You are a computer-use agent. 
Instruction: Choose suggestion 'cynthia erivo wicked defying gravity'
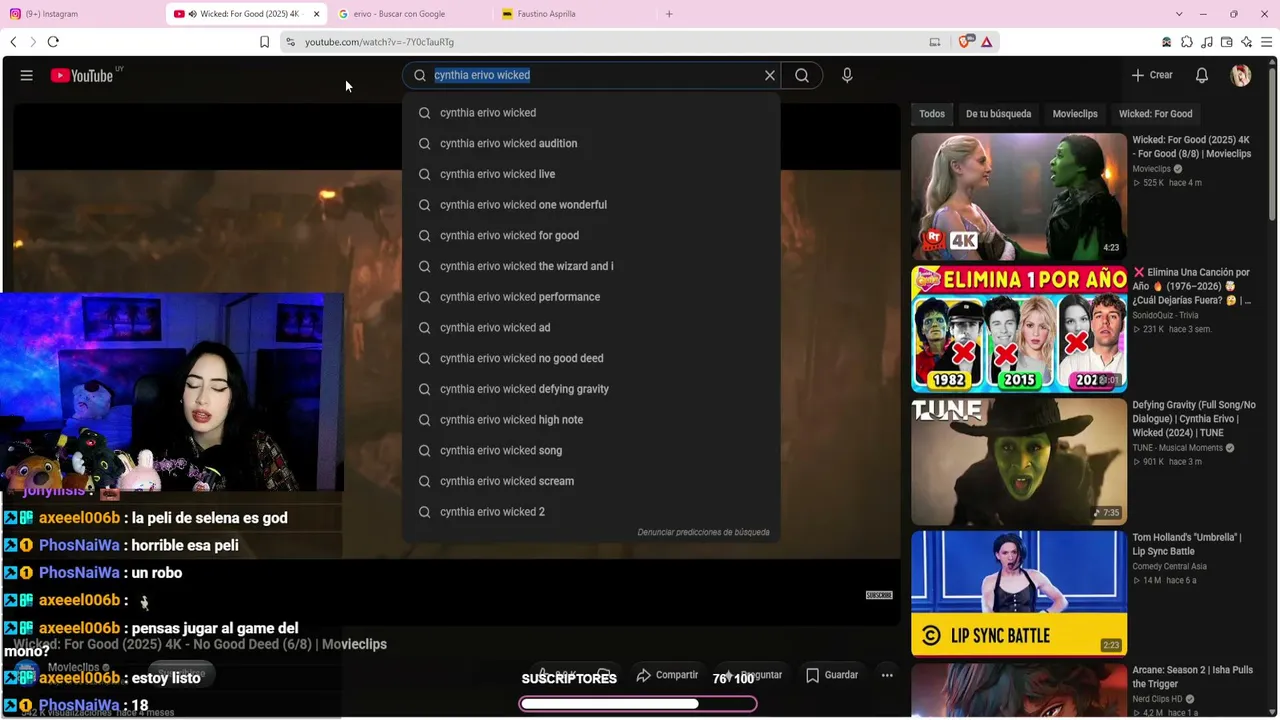(x=591, y=389)
